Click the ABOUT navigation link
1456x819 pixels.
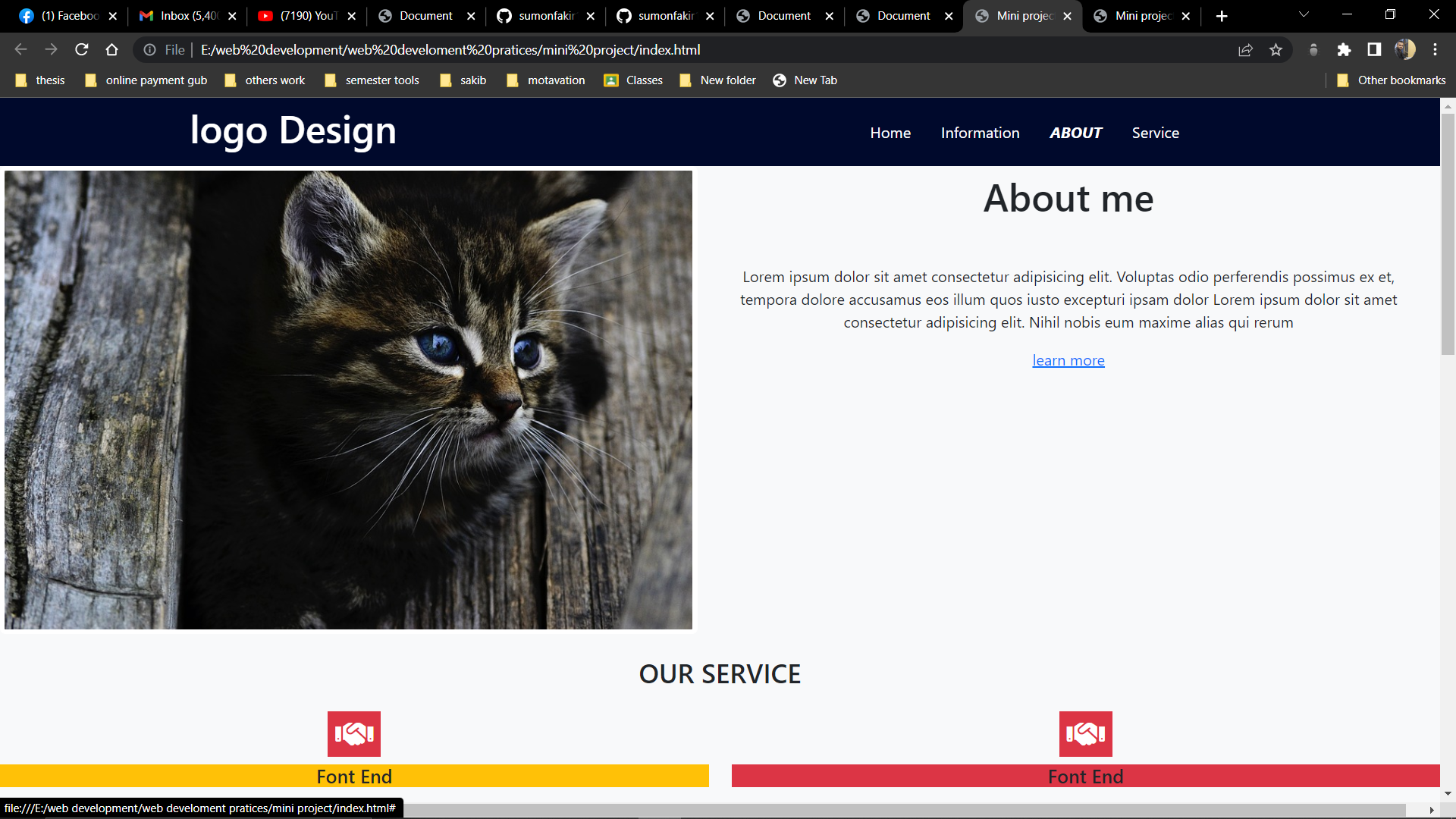pyautogui.click(x=1075, y=133)
